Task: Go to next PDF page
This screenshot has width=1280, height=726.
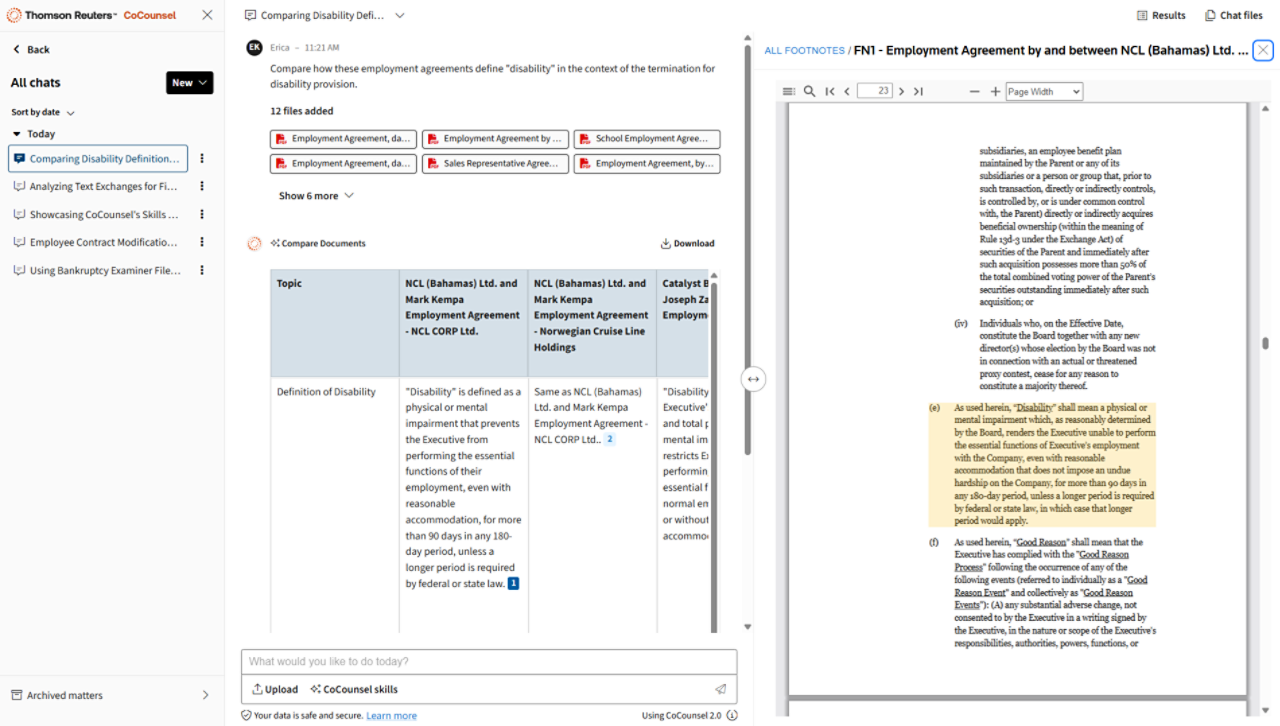Action: pos(901,91)
